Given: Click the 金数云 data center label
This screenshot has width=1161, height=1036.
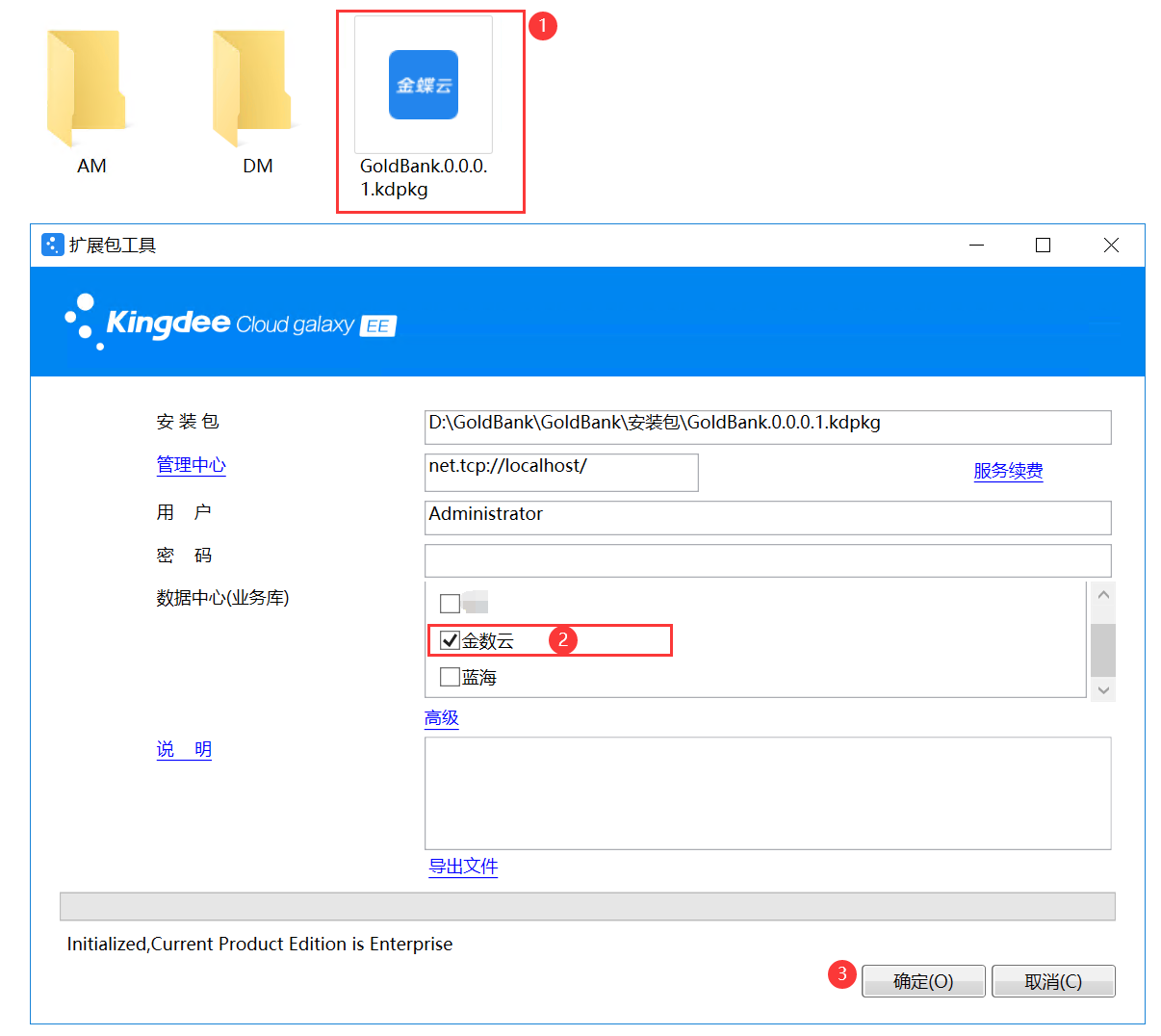Looking at the screenshot, I should (488, 640).
